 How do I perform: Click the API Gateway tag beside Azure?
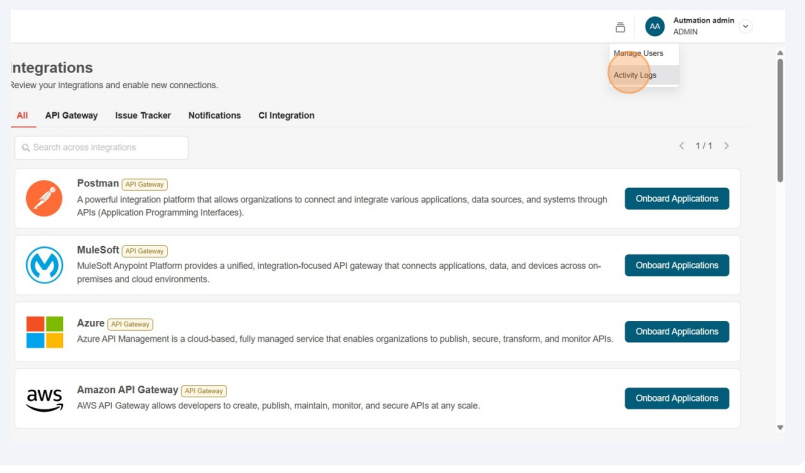click(130, 324)
